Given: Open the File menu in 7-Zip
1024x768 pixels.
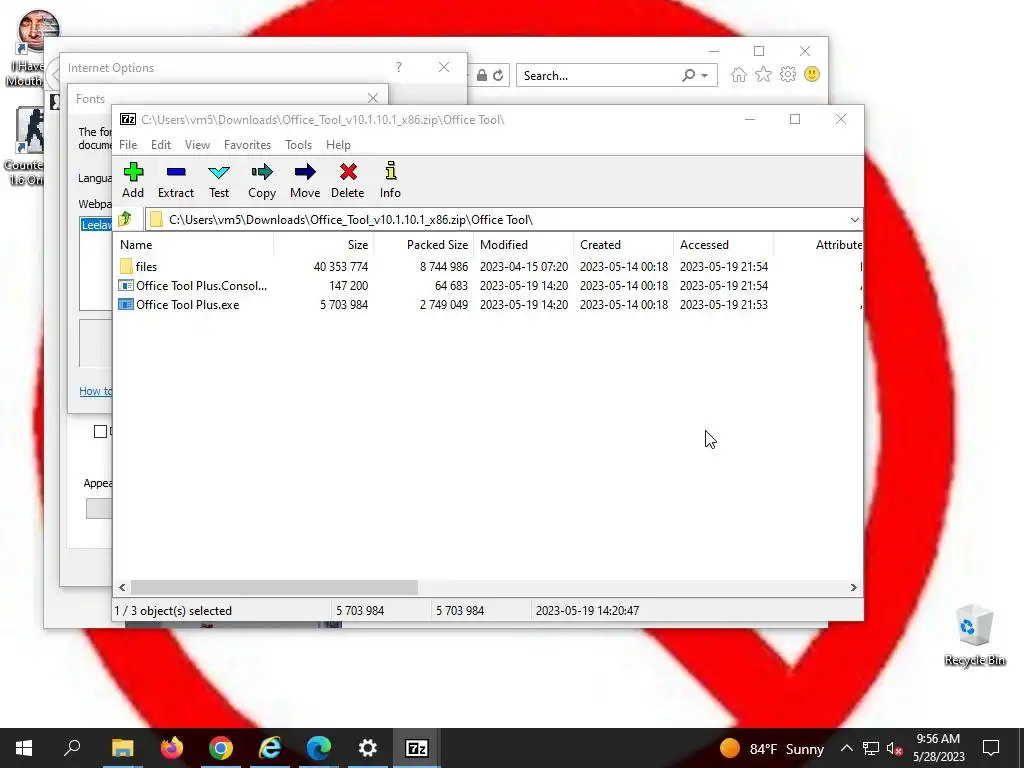Looking at the screenshot, I should [x=128, y=145].
